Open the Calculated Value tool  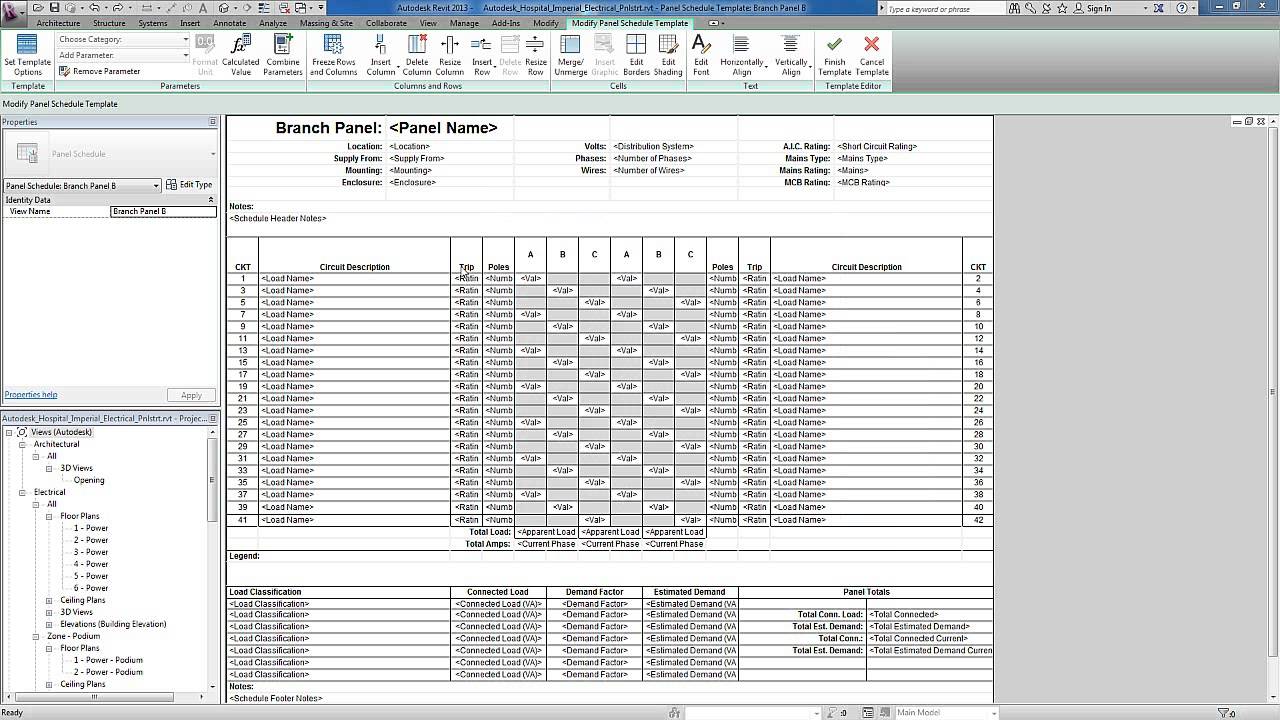point(240,55)
